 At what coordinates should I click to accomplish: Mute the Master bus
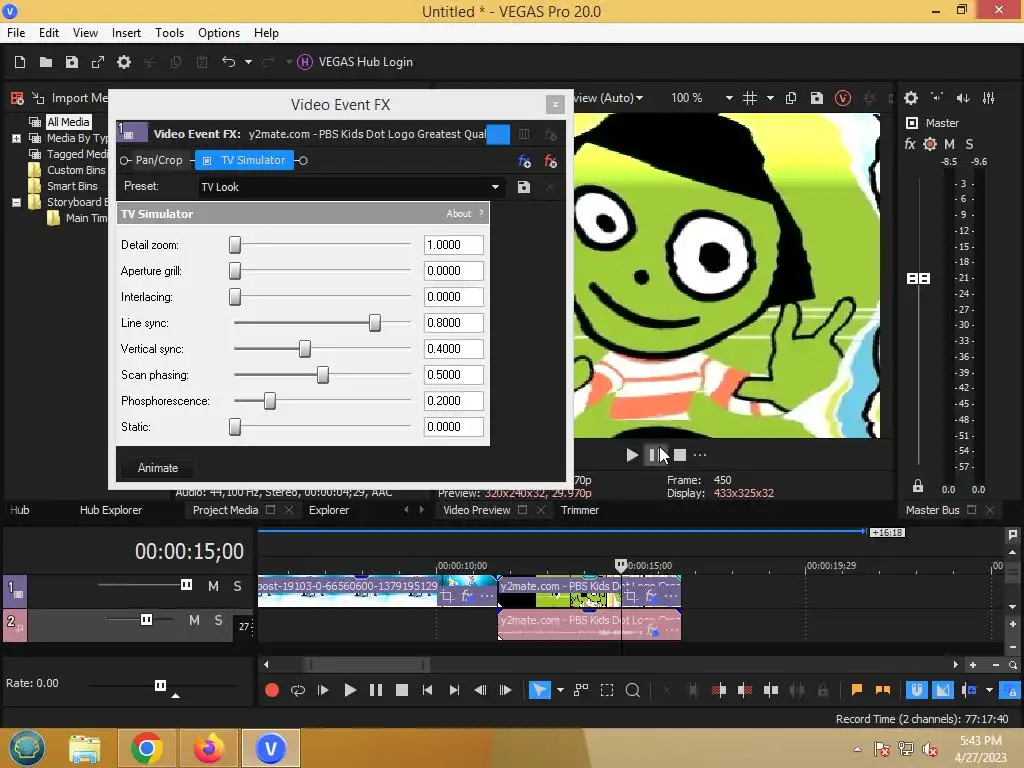point(950,144)
